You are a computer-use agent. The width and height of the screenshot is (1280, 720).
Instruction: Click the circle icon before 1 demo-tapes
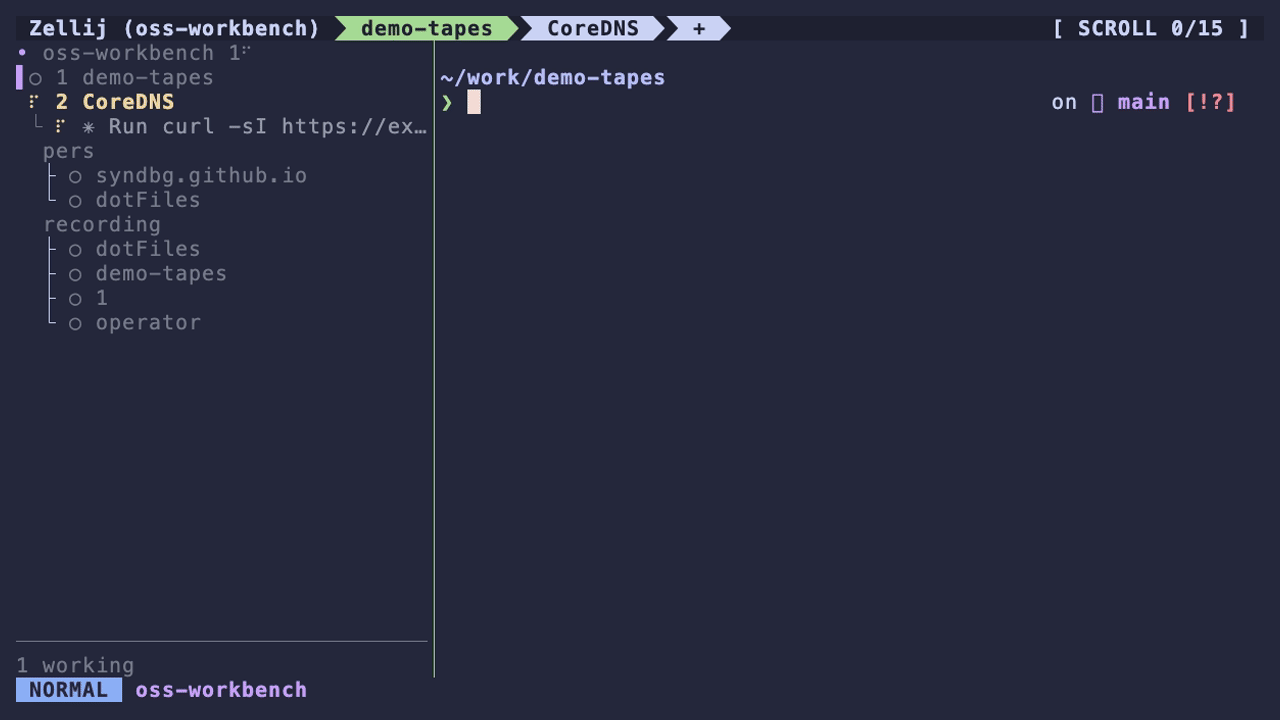(x=35, y=79)
